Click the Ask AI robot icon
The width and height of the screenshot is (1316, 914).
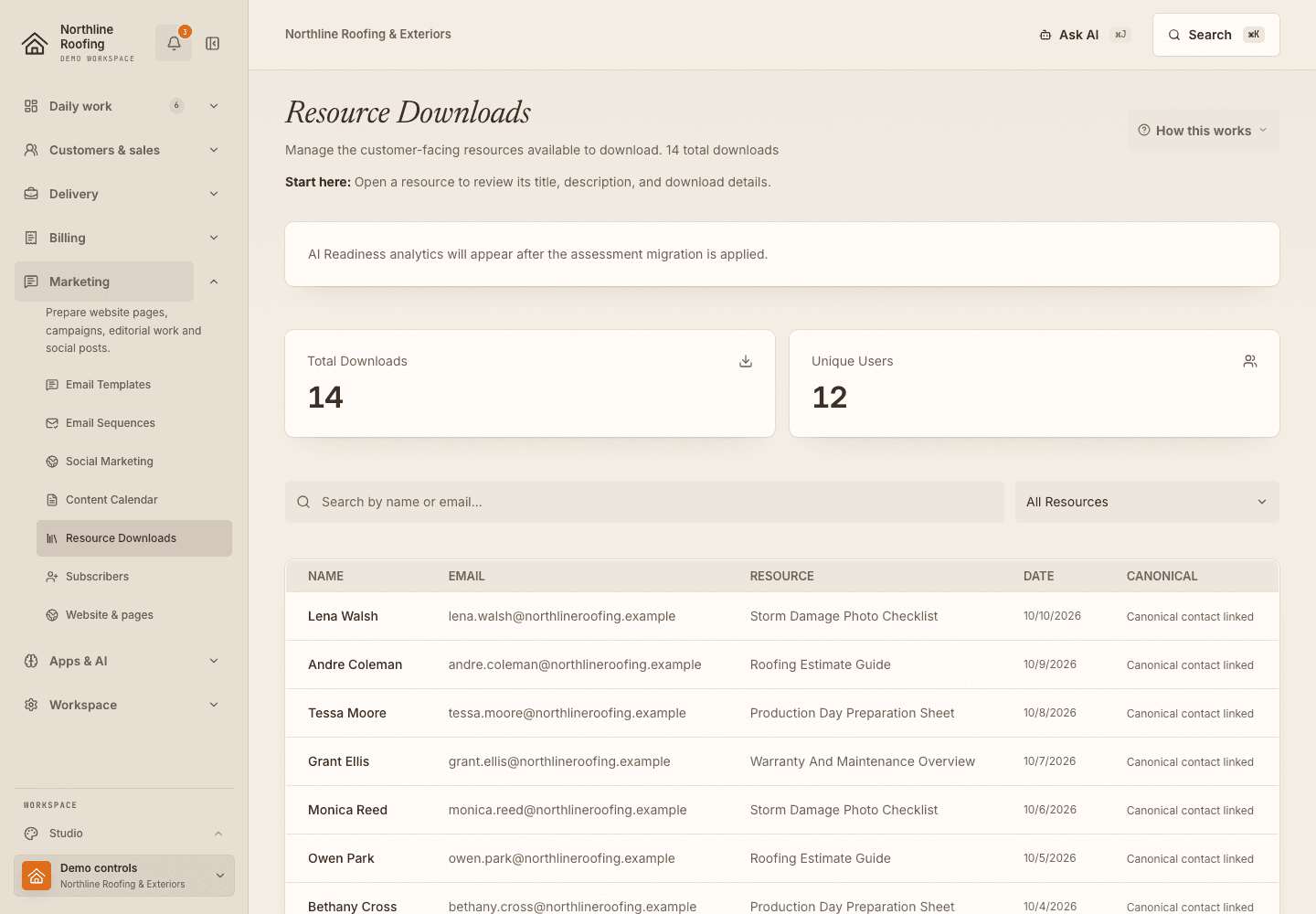click(x=1045, y=35)
